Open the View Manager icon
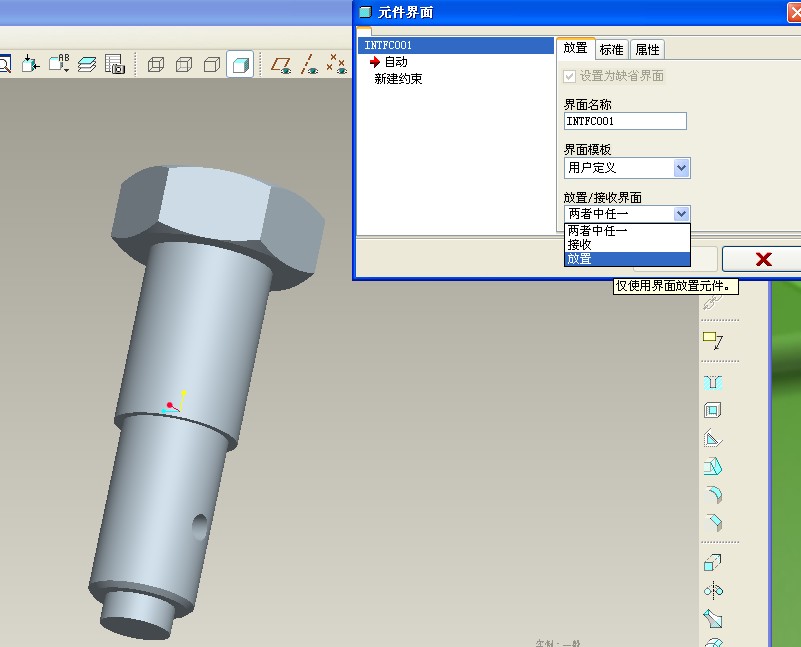This screenshot has height=647, width=801. point(115,64)
